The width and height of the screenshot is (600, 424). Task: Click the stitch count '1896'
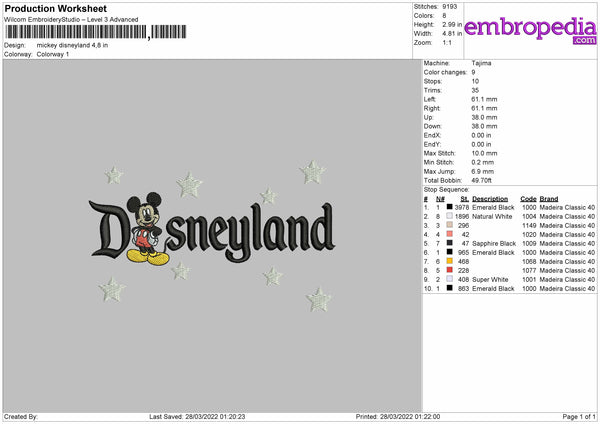tap(462, 217)
